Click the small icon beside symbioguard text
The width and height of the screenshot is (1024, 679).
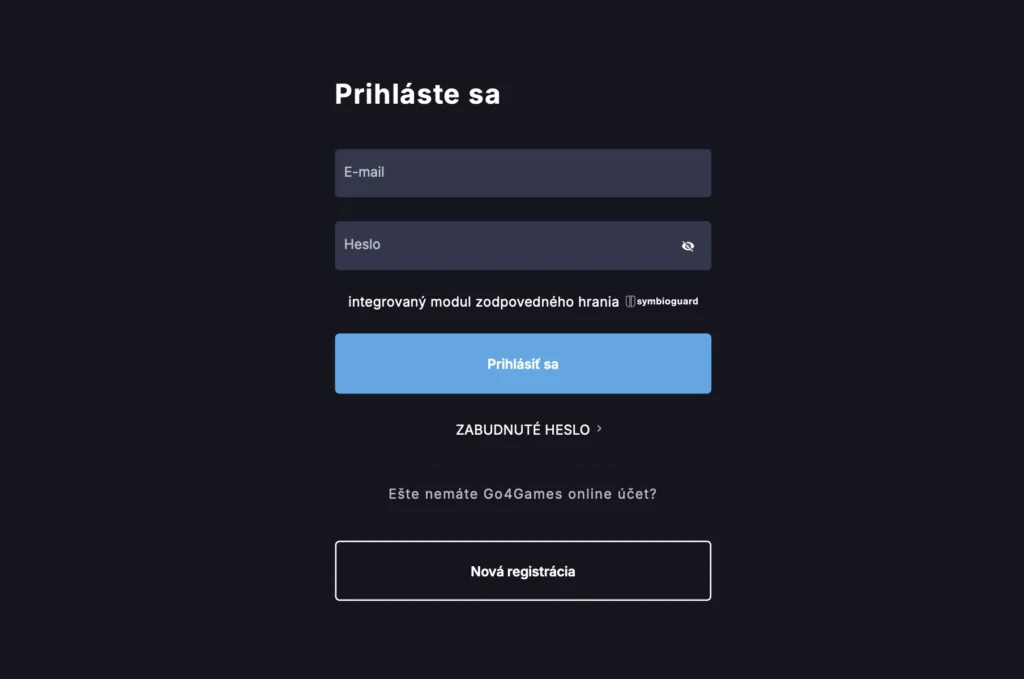(631, 300)
